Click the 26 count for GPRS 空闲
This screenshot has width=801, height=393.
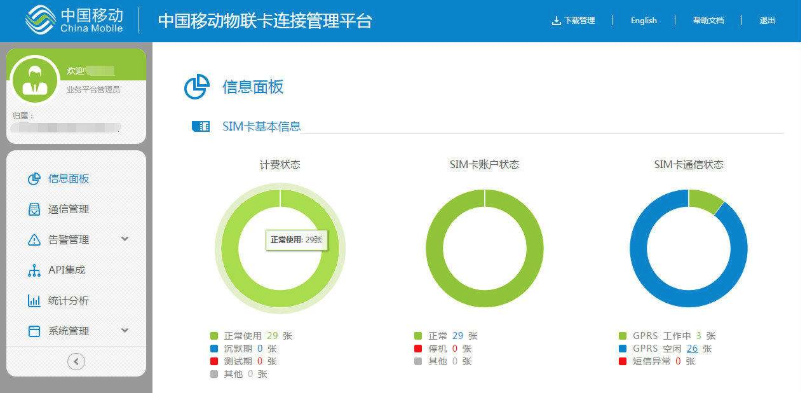pos(692,349)
